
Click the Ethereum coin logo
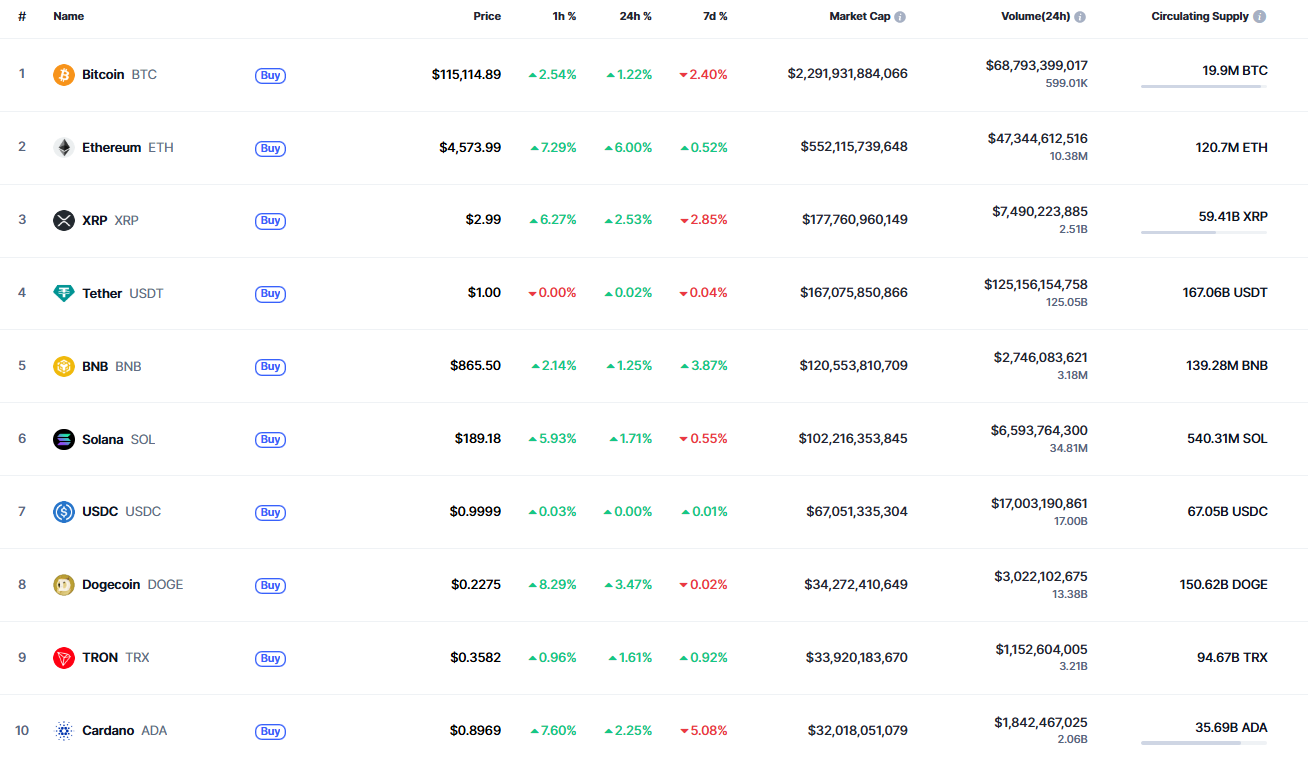64,148
